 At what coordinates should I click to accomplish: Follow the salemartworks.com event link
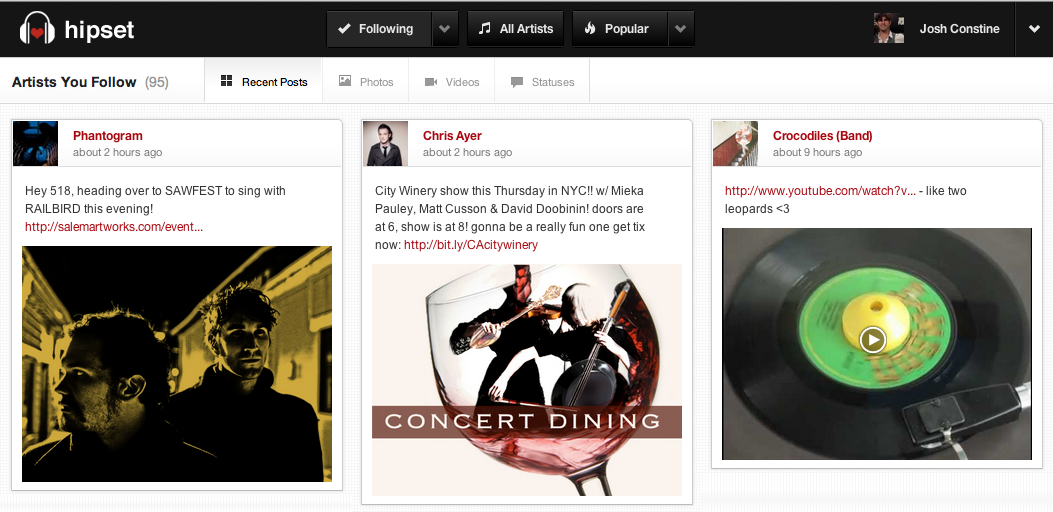(114, 227)
